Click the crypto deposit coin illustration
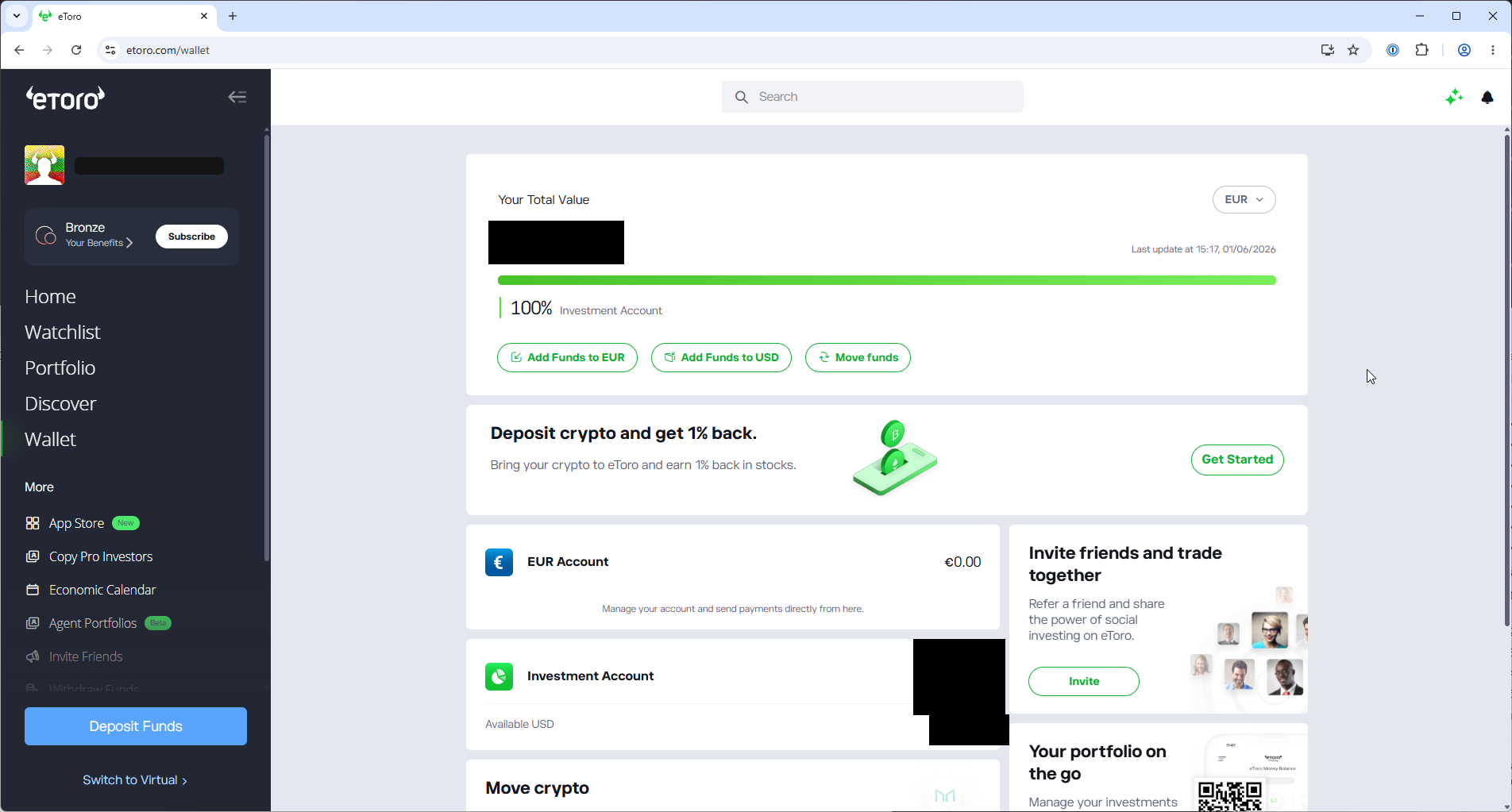Viewport: 1512px width, 812px height. 896,458
